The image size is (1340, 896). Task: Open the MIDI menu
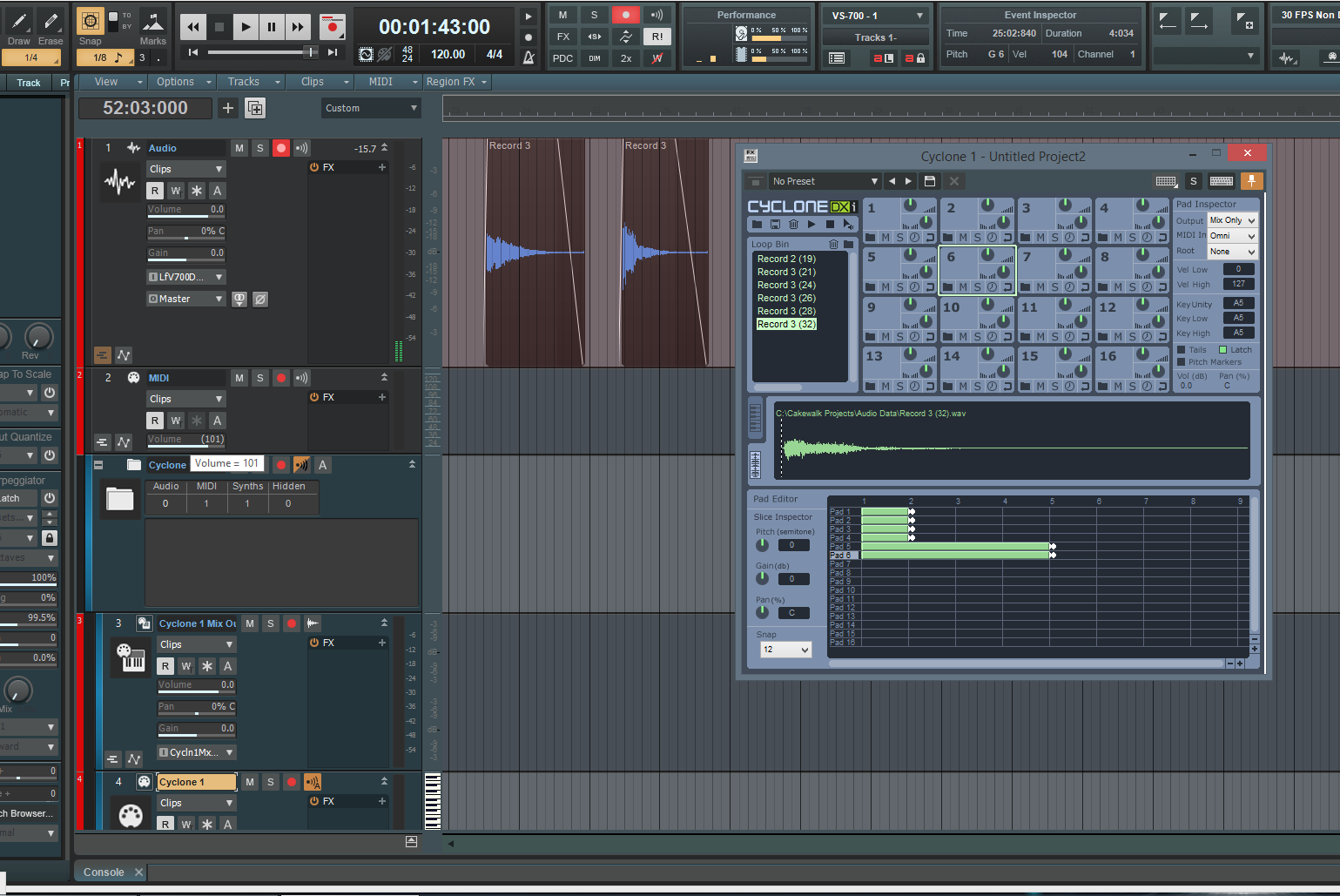tap(389, 82)
